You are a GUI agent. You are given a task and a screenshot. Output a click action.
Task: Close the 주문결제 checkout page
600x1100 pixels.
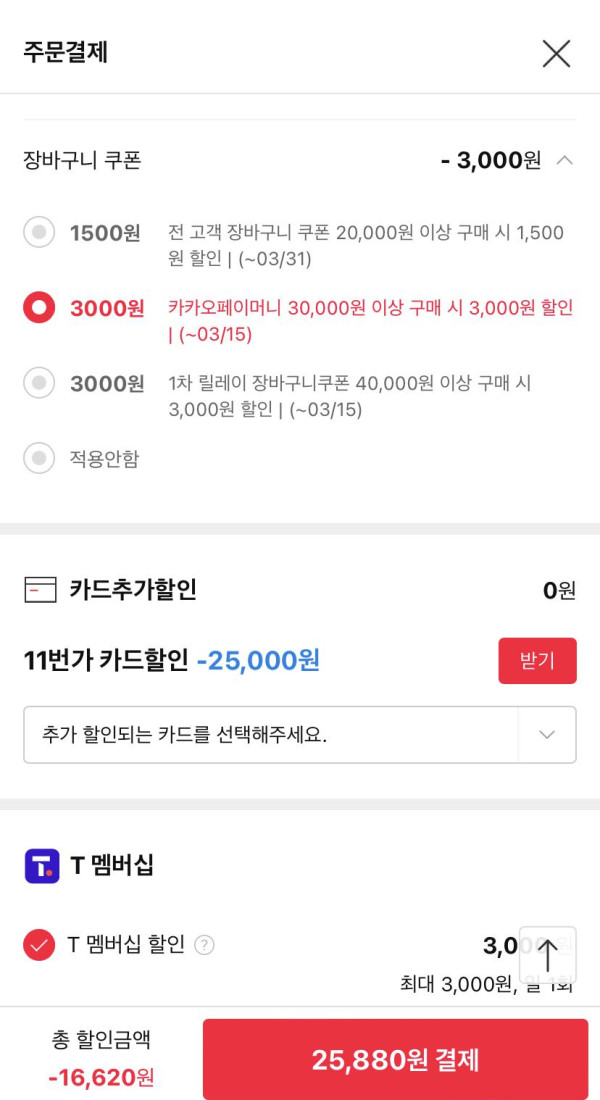pyautogui.click(x=556, y=53)
